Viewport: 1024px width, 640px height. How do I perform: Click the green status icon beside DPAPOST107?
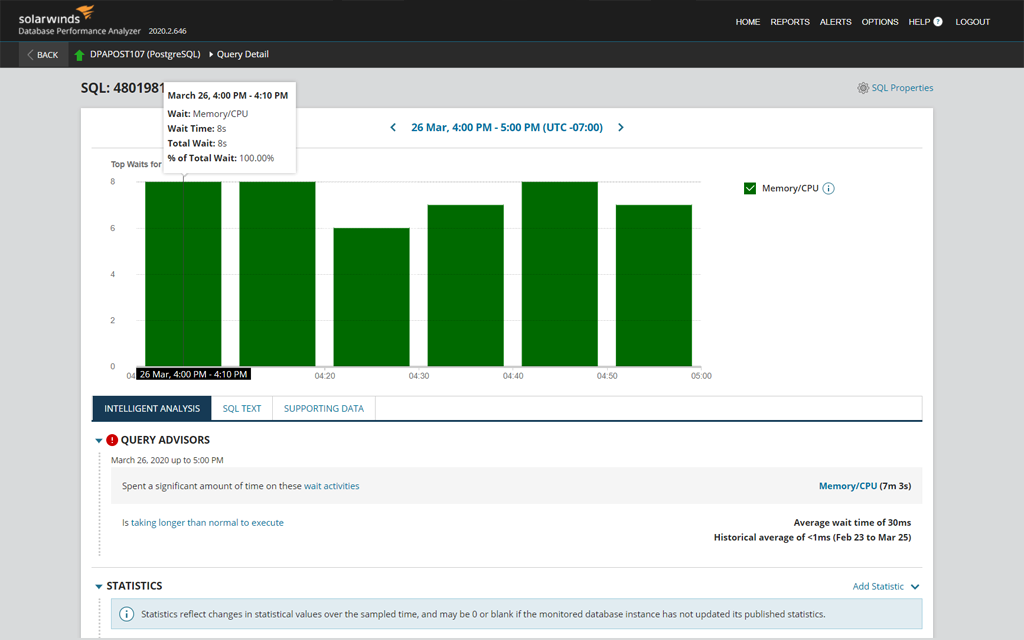[x=78, y=54]
